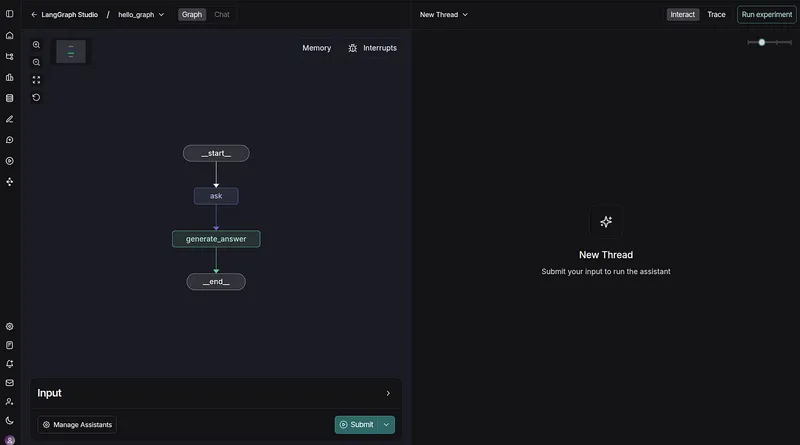Toggle the sidebar panel icon at top-left

(x=10, y=14)
